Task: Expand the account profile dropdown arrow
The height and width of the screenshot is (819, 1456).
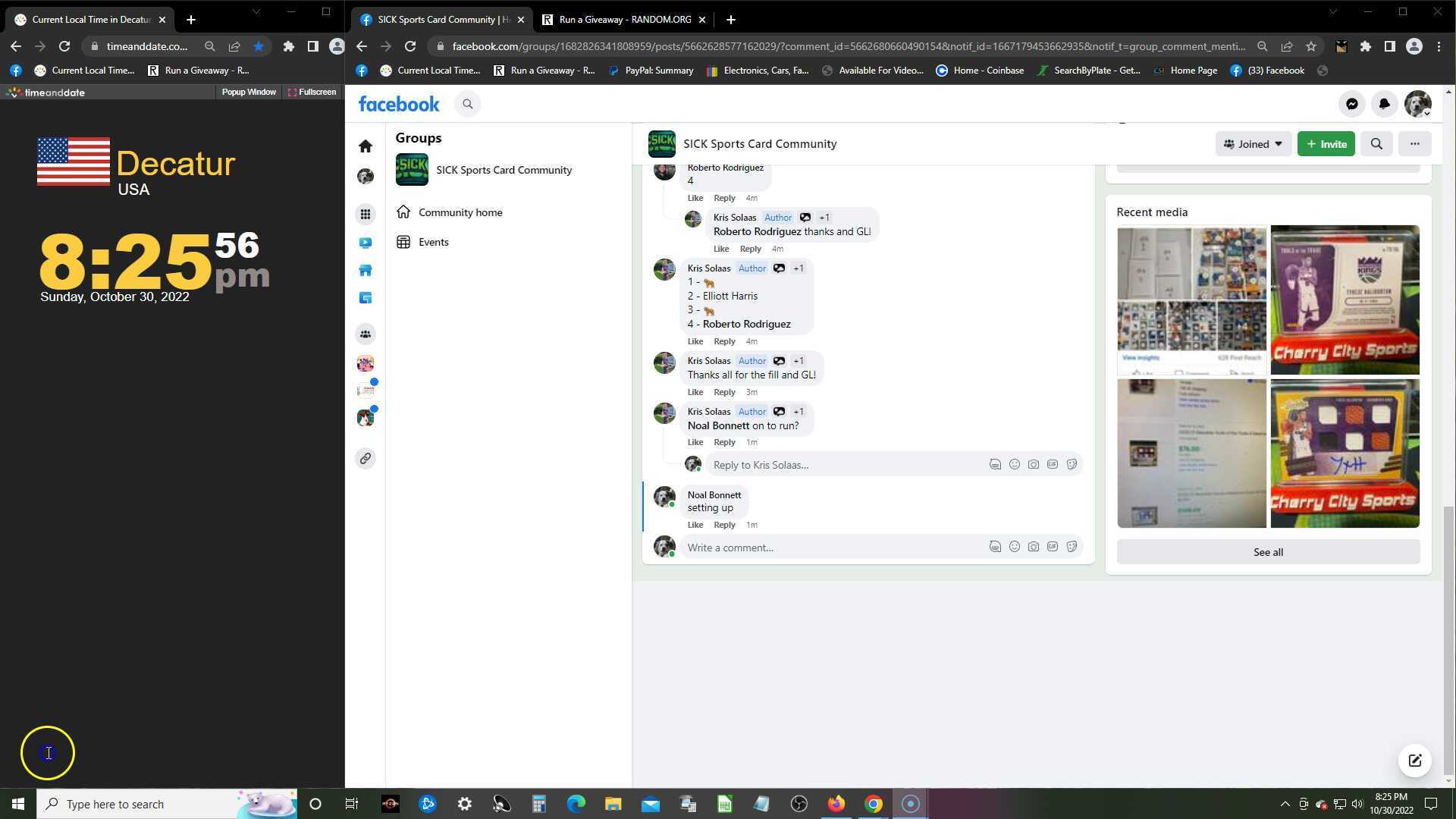Action: pyautogui.click(x=1426, y=113)
